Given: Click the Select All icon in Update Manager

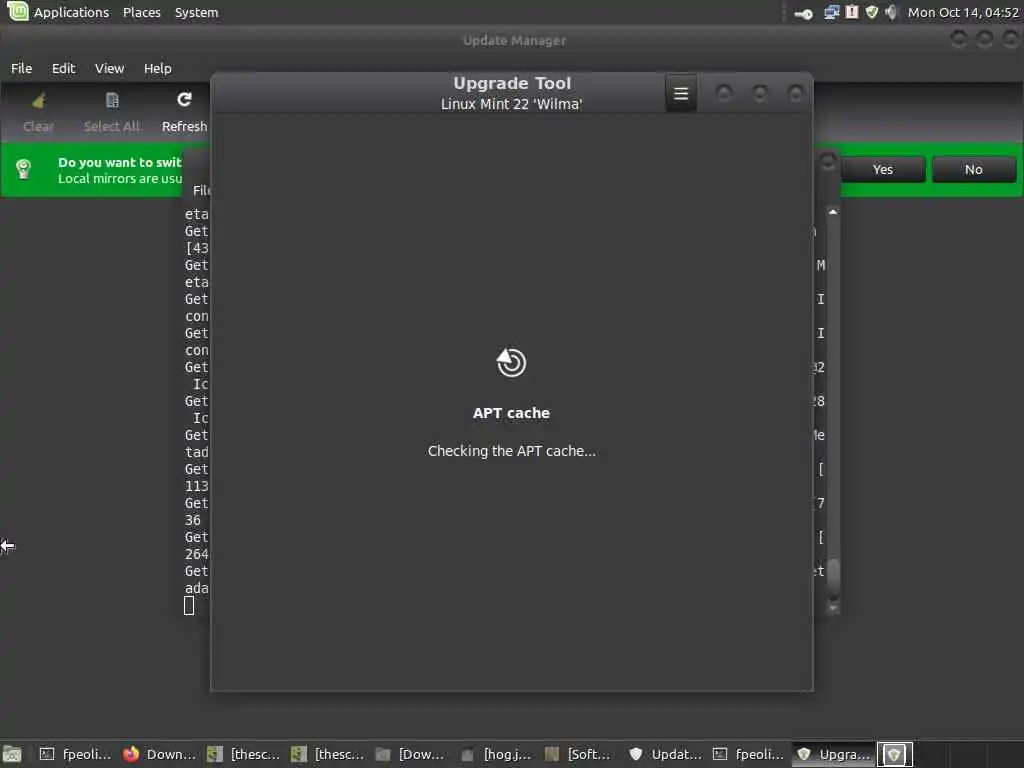Looking at the screenshot, I should pyautogui.click(x=112, y=101).
